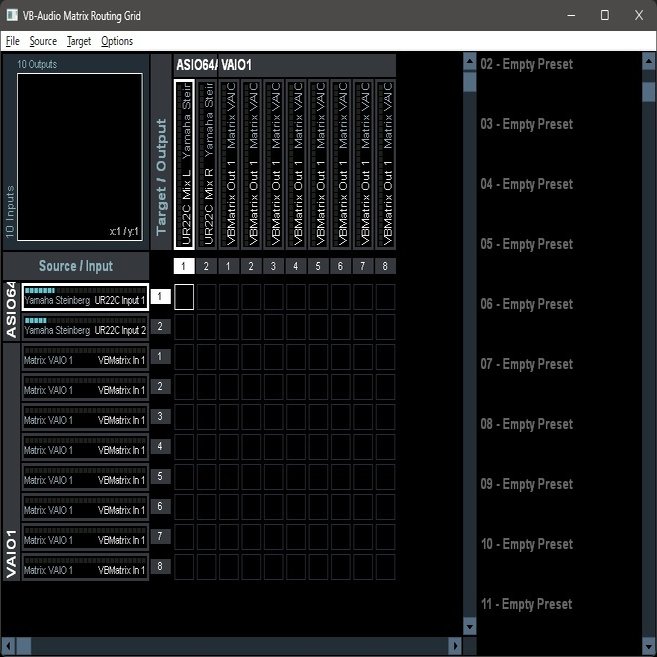Select the Yamaha Steinberg UR22C Input 2 source
Image resolution: width=657 pixels, height=657 pixels.
point(85,327)
